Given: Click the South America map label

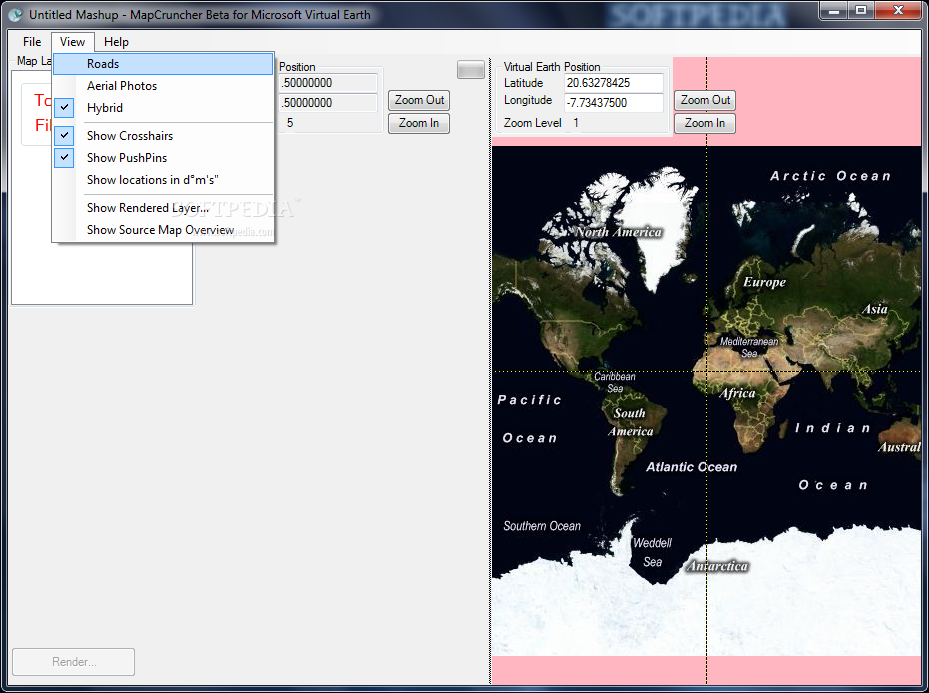Looking at the screenshot, I should click(630, 422).
